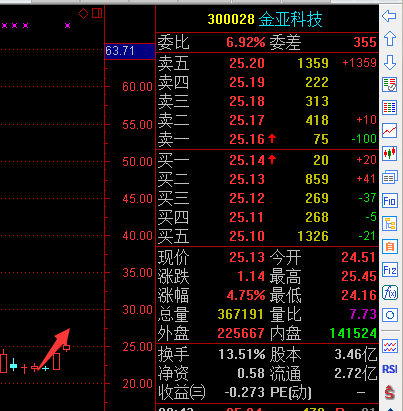
Task: Click the circle icon in sidebar
Action: tap(389, 315)
